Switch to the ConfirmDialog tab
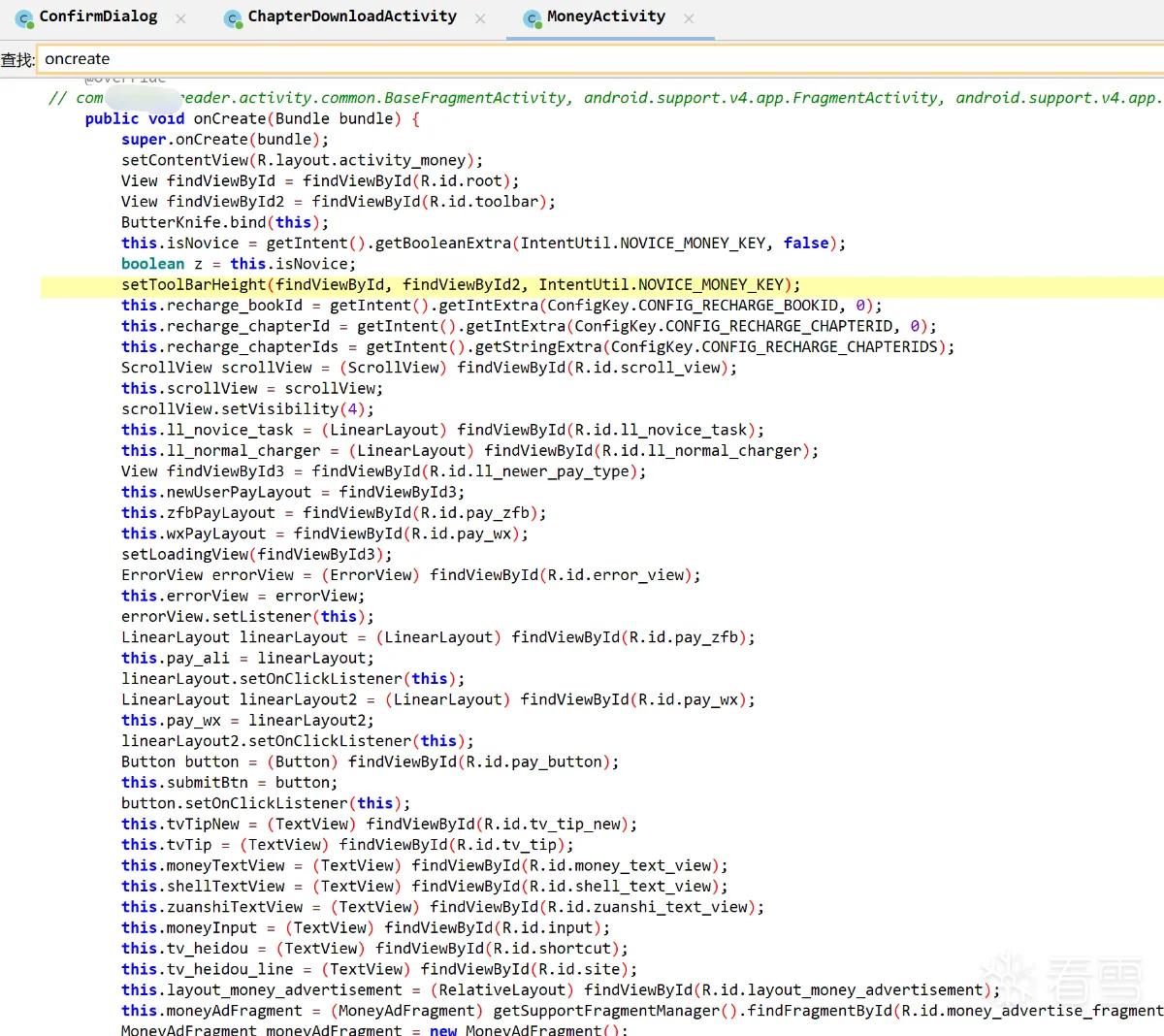 (98, 16)
